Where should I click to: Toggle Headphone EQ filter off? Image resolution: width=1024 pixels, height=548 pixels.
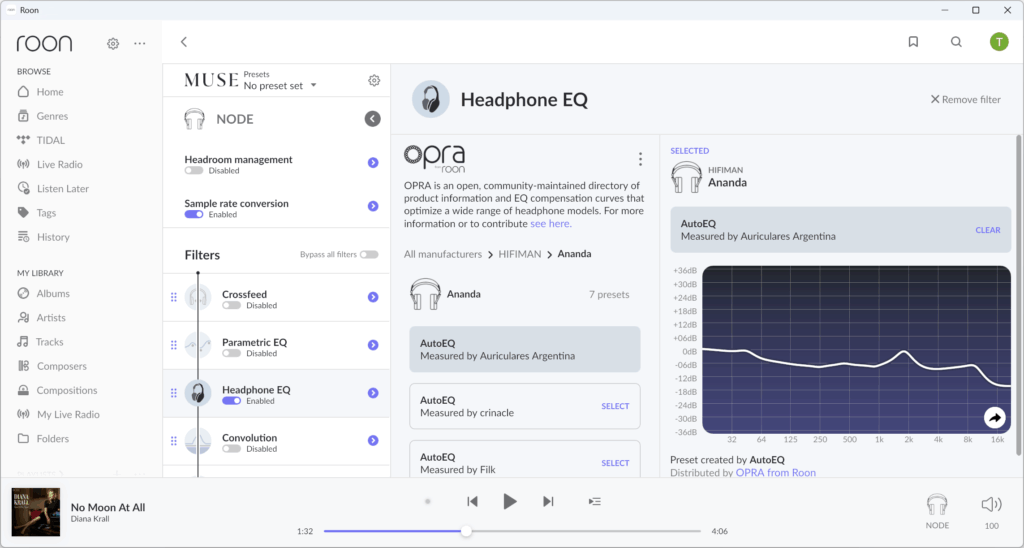click(231, 401)
